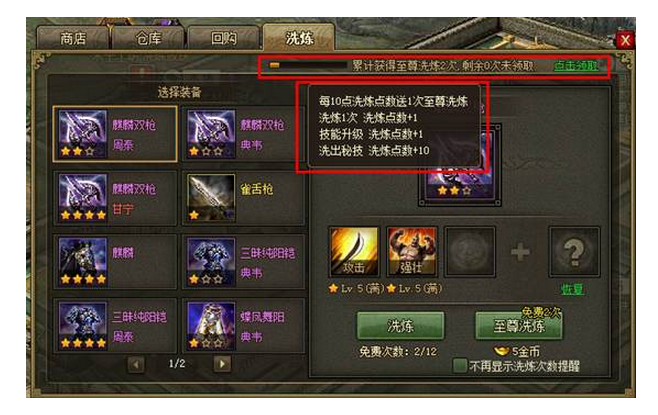658x415 pixels.
Task: Go to next equipment page arrow
Action: (x=222, y=364)
